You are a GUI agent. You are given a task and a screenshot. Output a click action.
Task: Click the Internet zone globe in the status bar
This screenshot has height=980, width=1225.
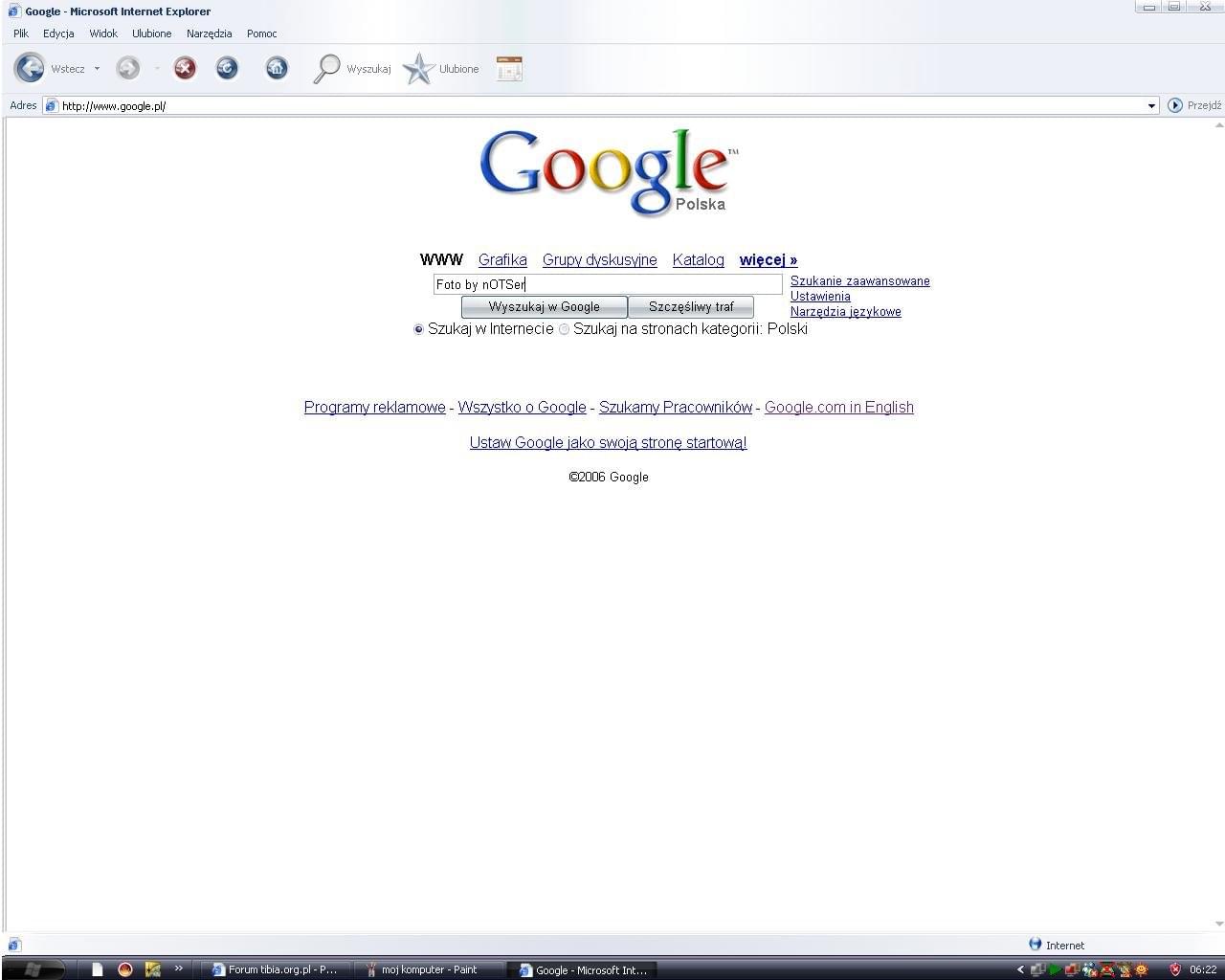[x=1035, y=944]
